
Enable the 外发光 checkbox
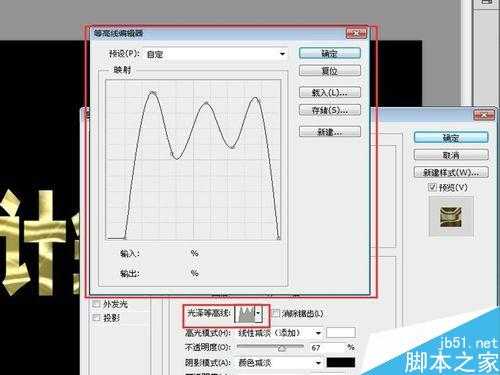pyautogui.click(x=97, y=304)
